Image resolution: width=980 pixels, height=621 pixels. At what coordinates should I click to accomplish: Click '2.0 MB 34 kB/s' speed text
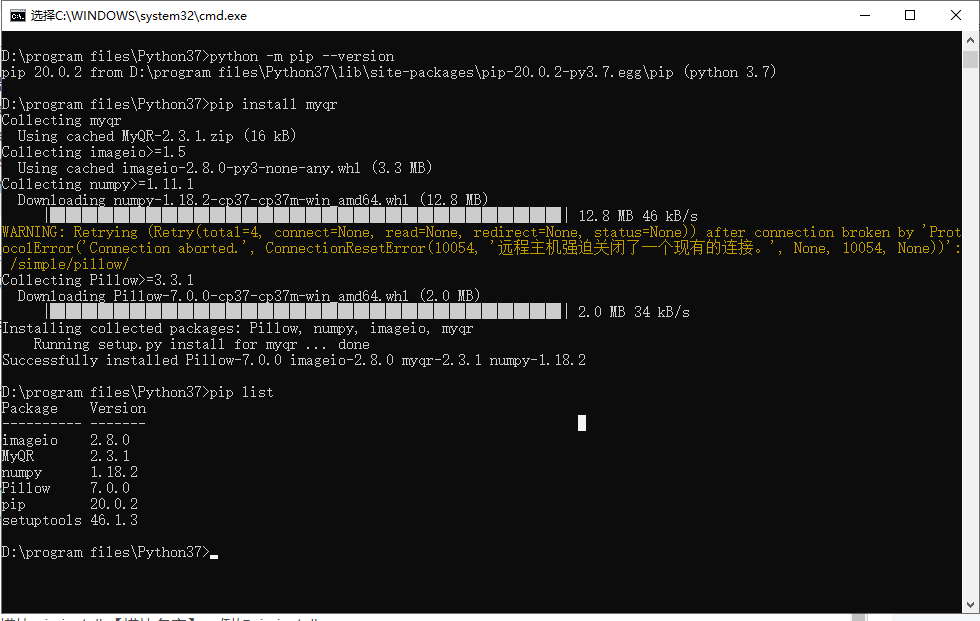point(634,312)
